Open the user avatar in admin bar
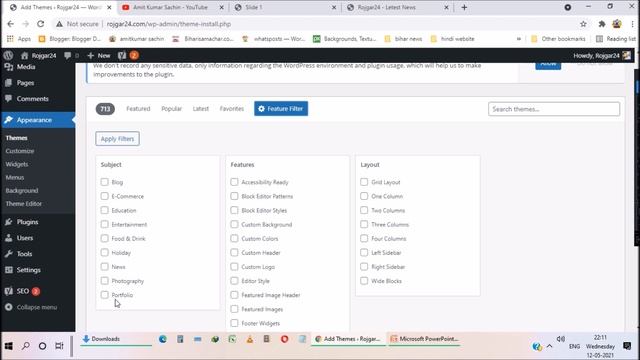Viewport: 640px width, 360px height. tap(627, 56)
